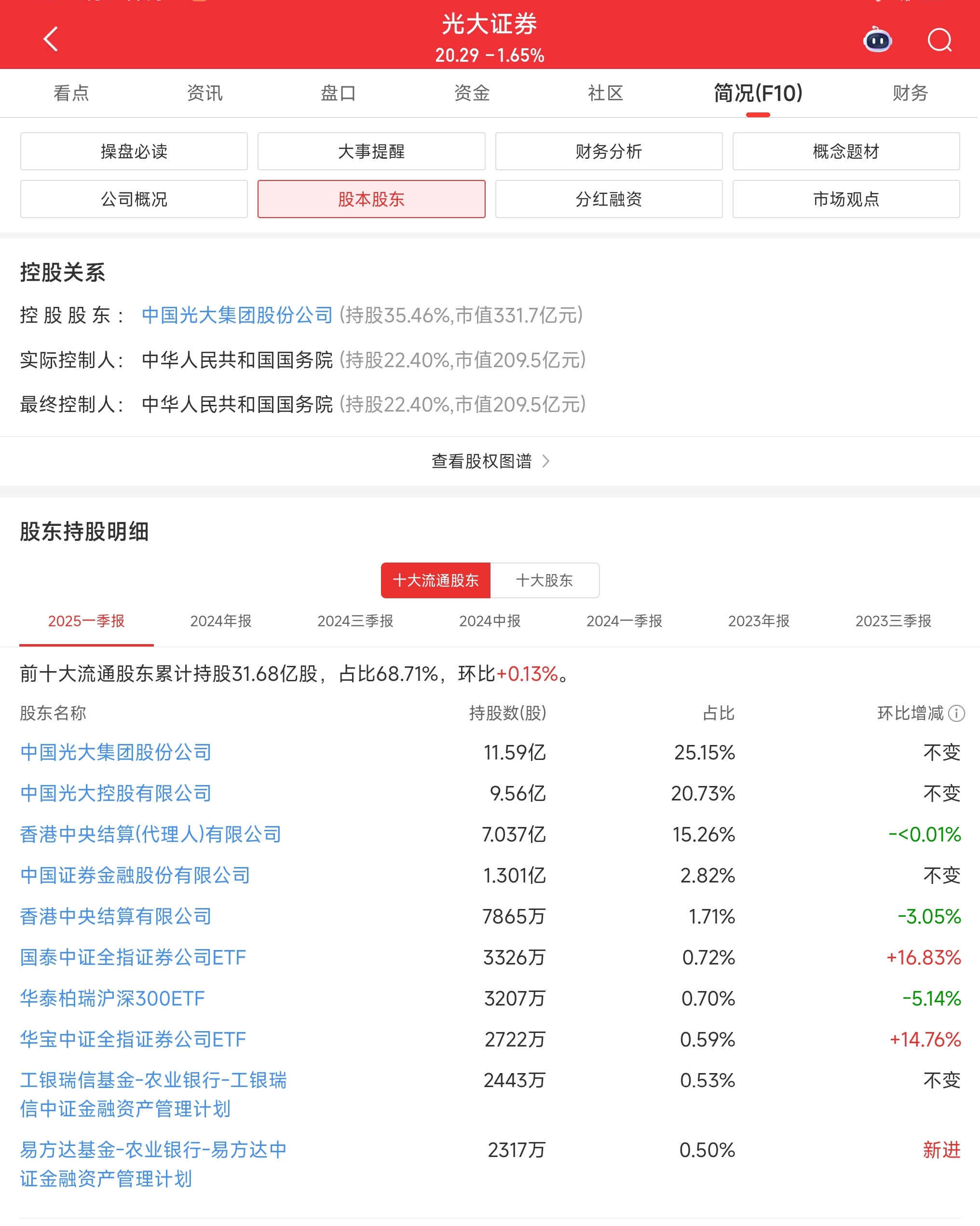Tap the search magnifier icon
The height and width of the screenshot is (1226, 980).
939,40
